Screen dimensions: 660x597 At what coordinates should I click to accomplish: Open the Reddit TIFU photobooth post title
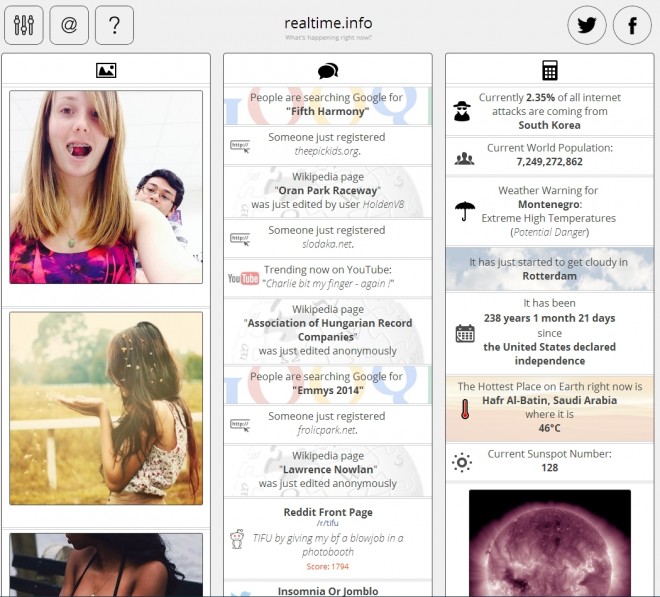point(328,545)
